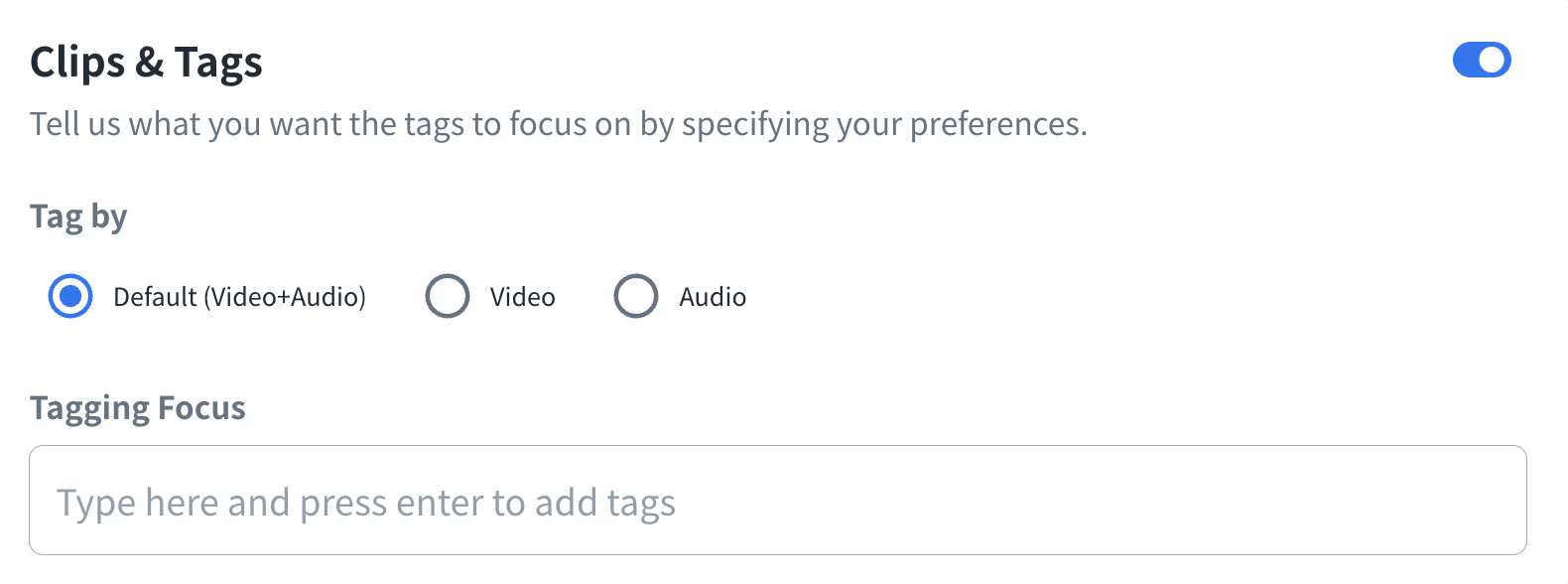
Task: Click the blue dot in the selected radio
Action: [70, 296]
